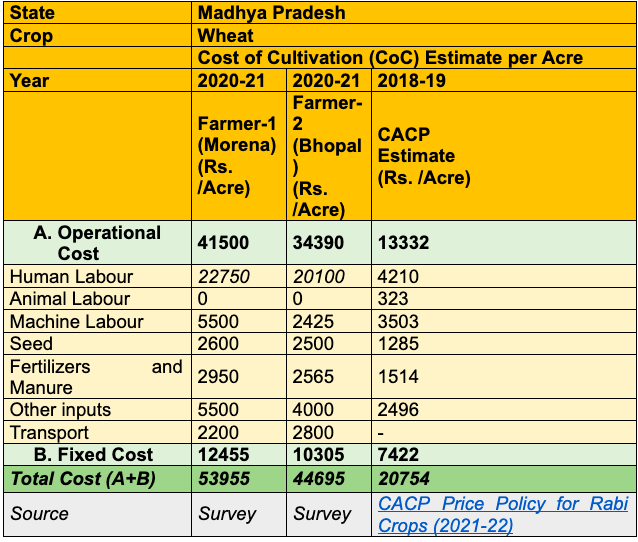Click the Seed value 1285

pos(399,344)
